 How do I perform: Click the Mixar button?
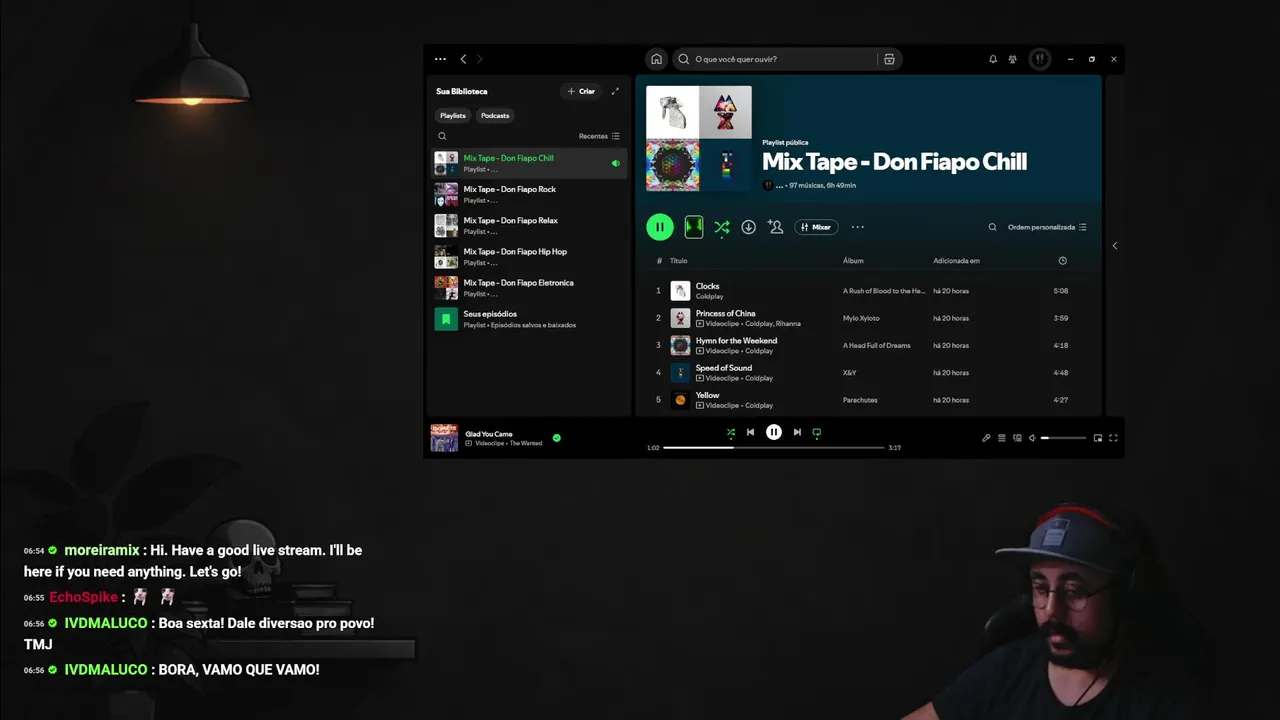pos(816,227)
